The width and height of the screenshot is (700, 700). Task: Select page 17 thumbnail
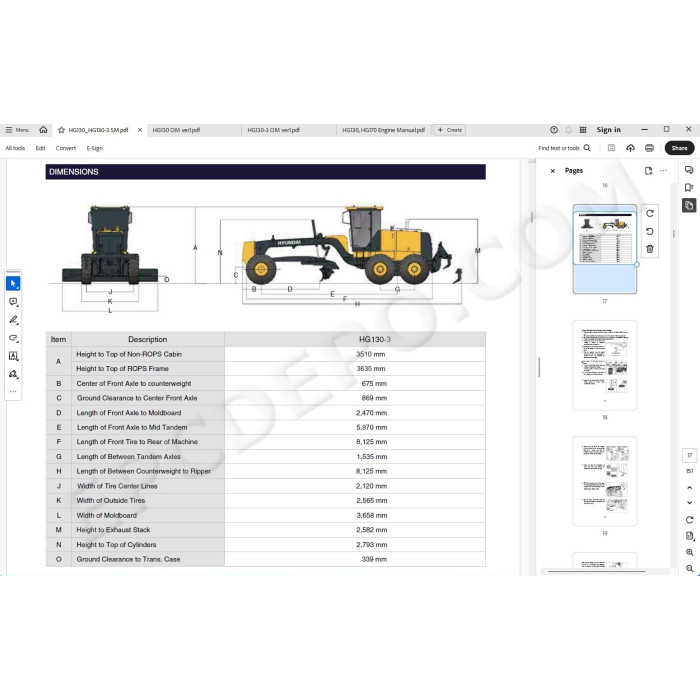pos(604,249)
